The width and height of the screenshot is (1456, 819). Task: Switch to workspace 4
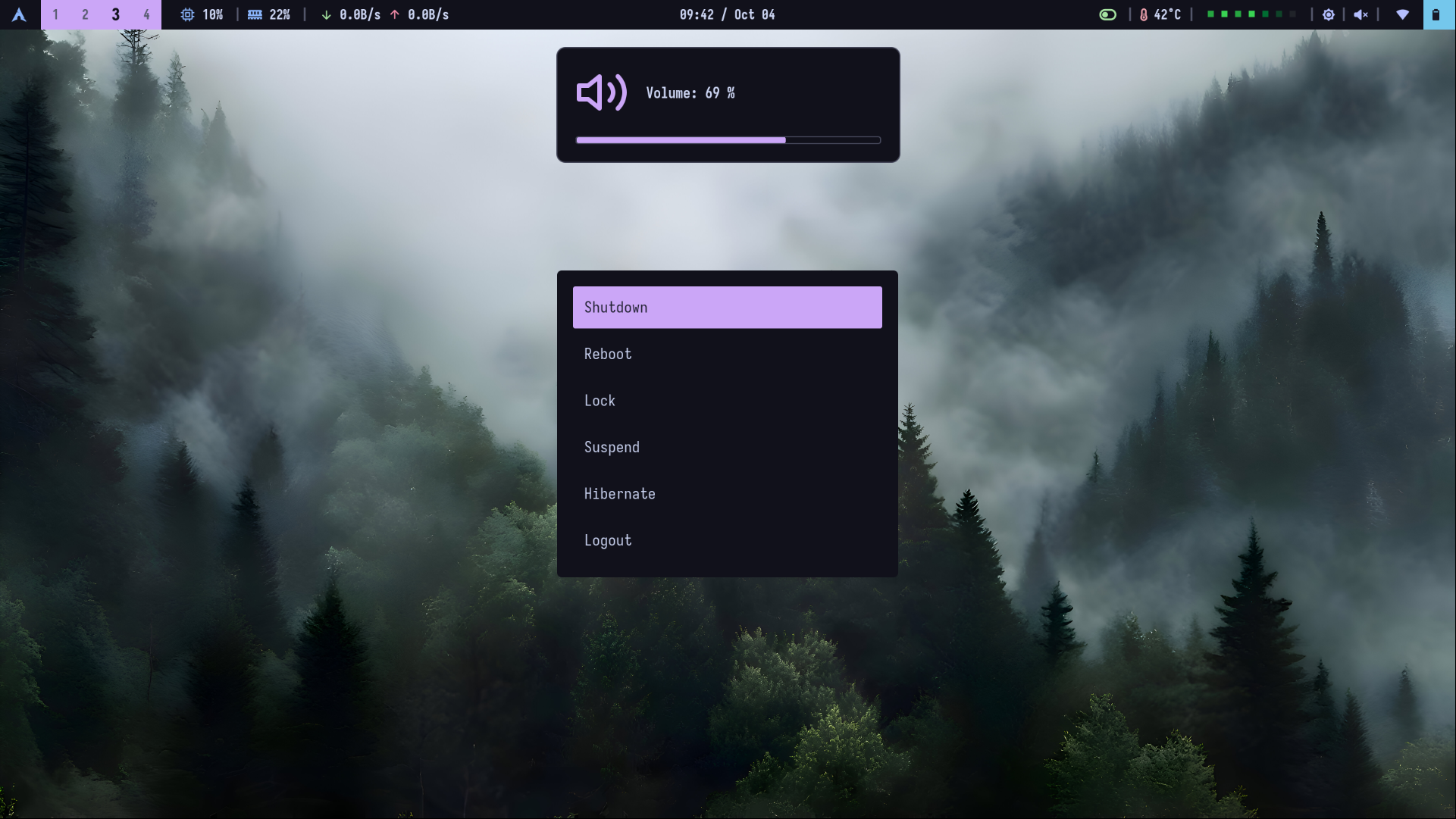click(146, 14)
